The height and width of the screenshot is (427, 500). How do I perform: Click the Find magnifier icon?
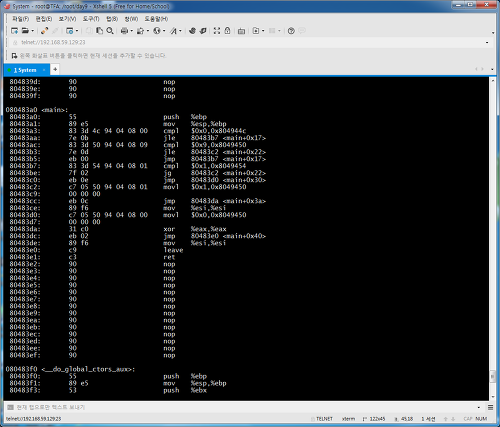[110, 31]
